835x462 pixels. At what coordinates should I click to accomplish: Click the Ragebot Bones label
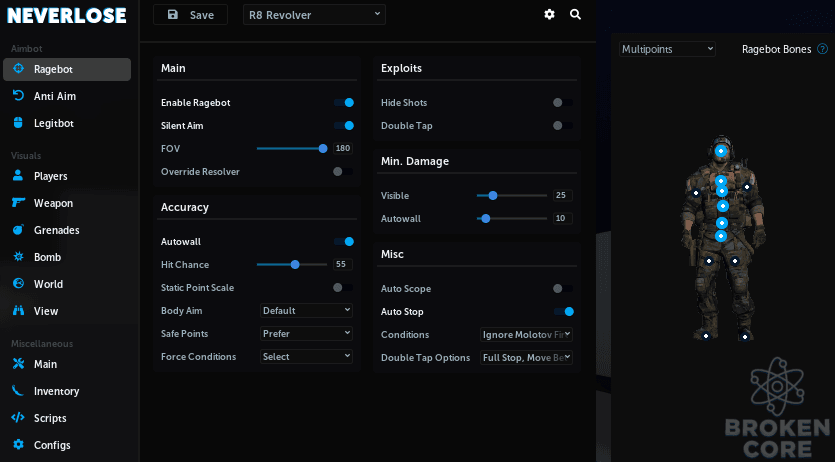(776, 50)
